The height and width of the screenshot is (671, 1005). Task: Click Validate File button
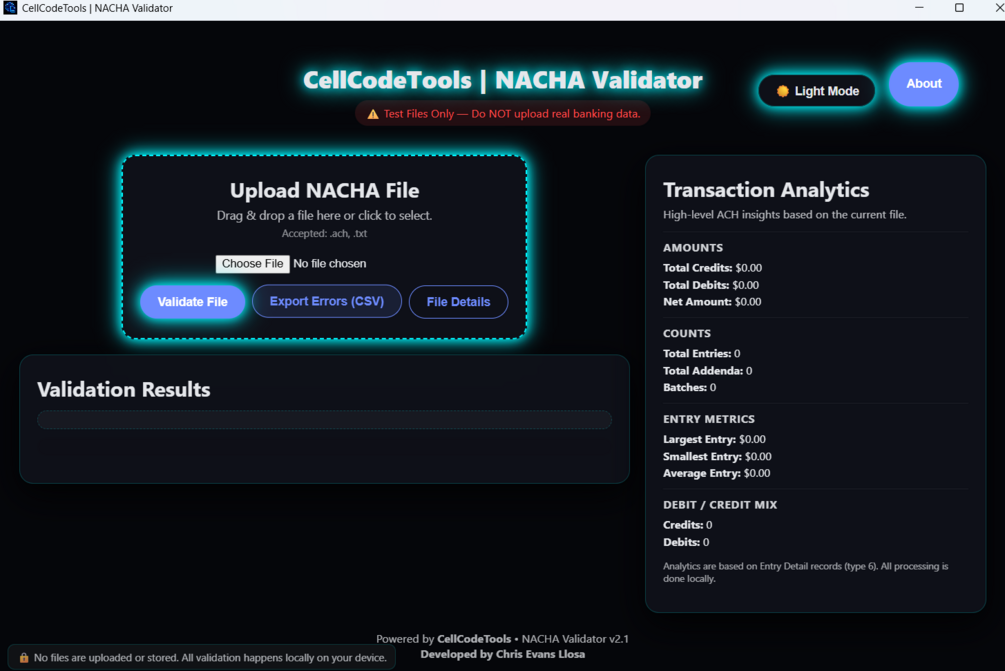coord(192,302)
